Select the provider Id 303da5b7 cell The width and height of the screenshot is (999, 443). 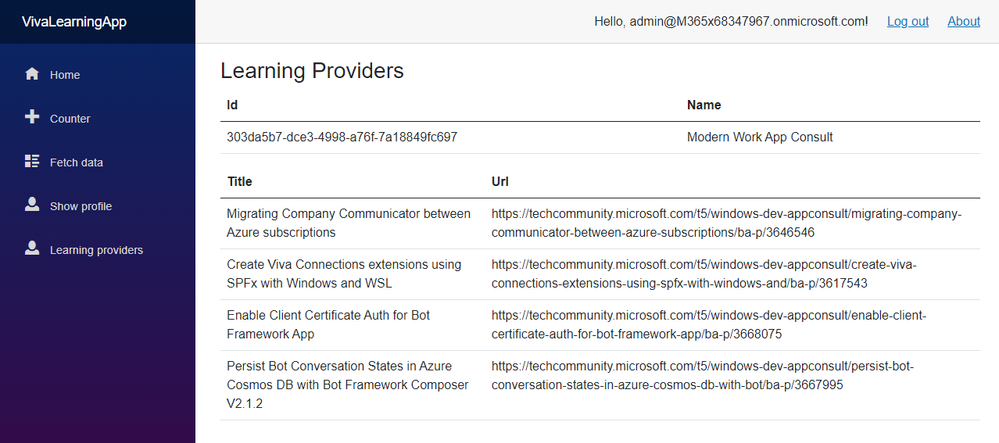(341, 137)
